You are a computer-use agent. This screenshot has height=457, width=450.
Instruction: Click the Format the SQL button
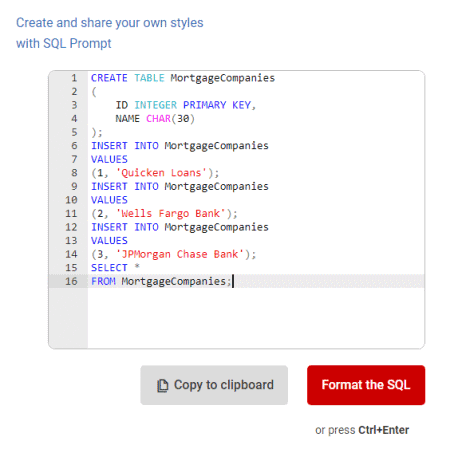pos(366,385)
